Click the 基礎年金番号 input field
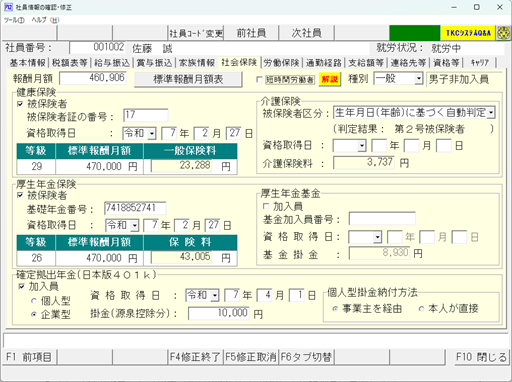This screenshot has height=382, width=512. point(135,208)
